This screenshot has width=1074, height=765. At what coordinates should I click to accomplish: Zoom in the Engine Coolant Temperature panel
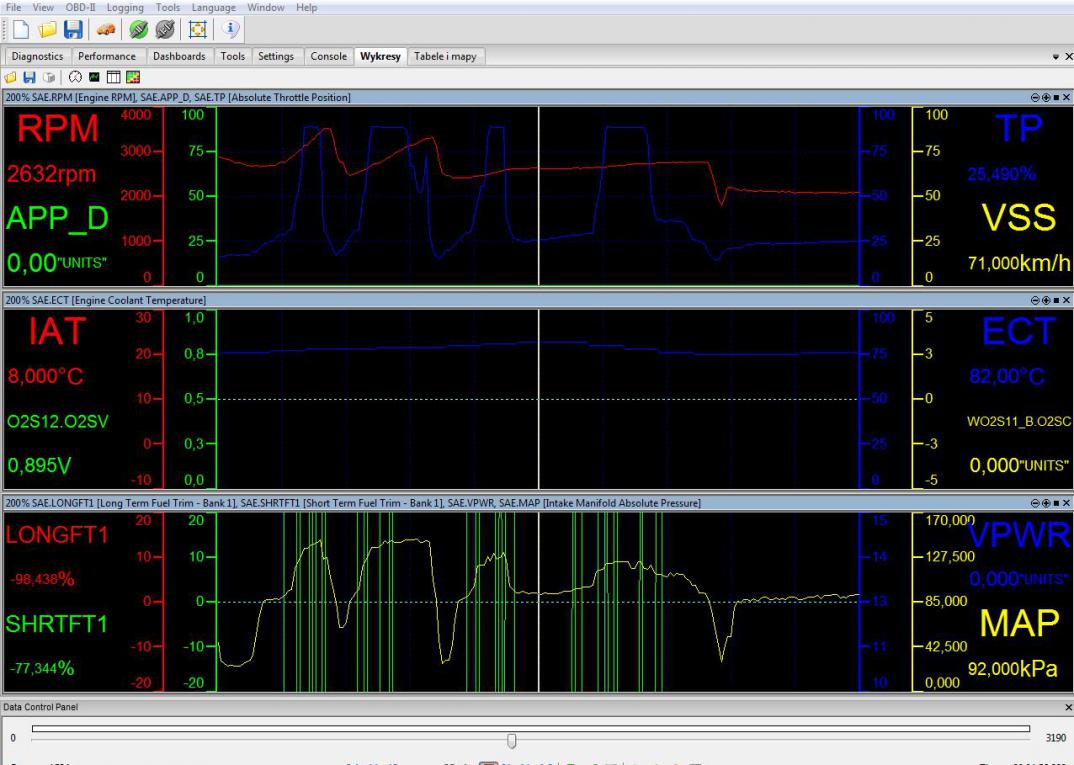(x=1045, y=300)
